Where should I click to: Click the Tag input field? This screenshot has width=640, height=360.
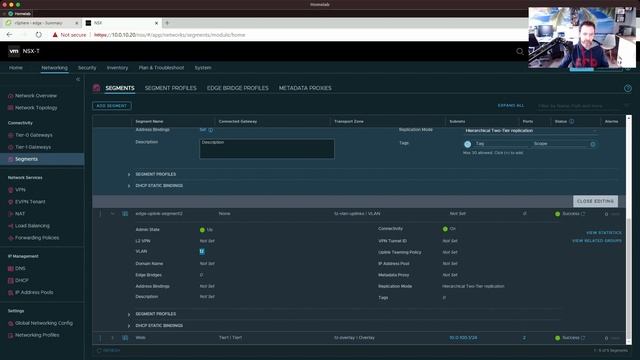coord(502,144)
